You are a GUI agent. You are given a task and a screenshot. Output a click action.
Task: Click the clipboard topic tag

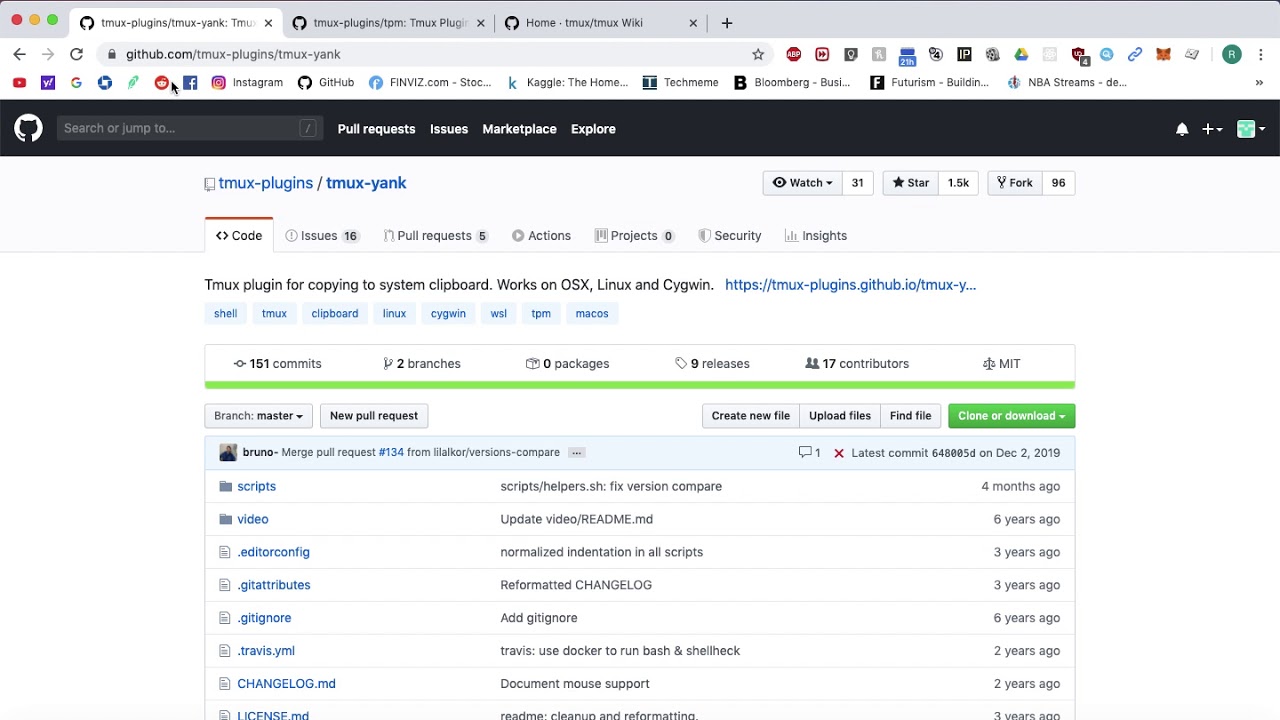(x=334, y=314)
